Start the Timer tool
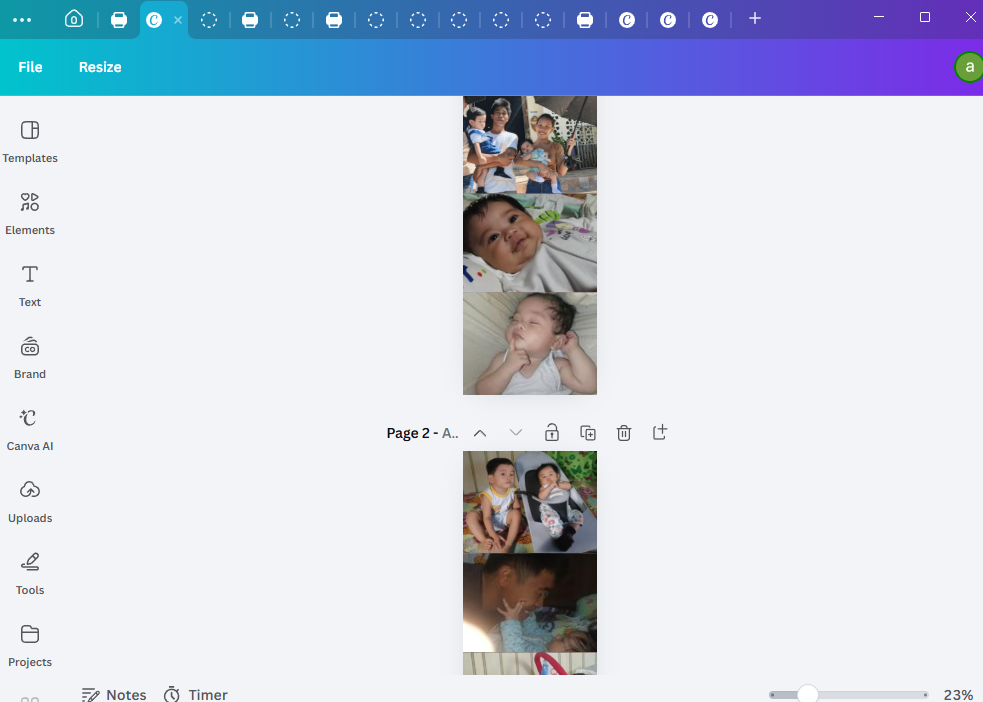Viewport: 983px width, 702px height. [x=196, y=694]
